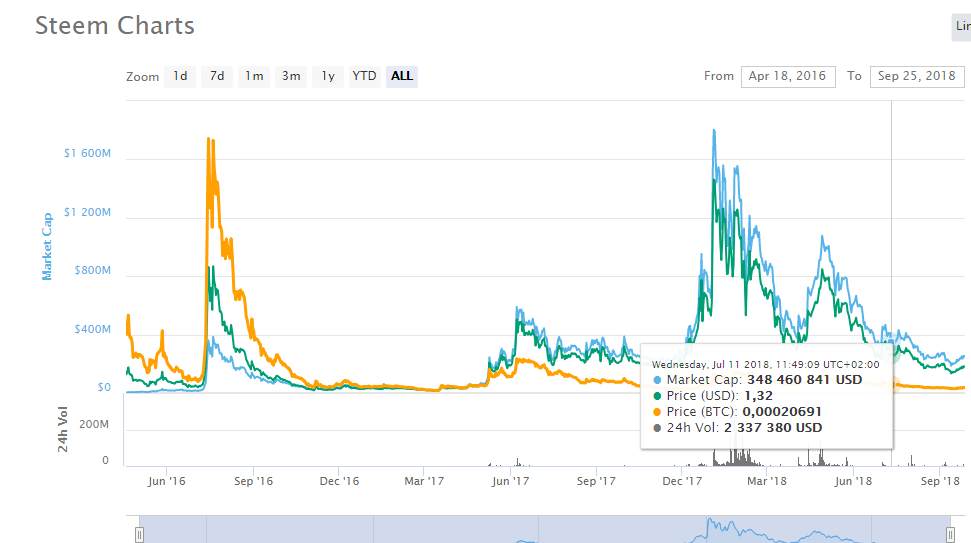Viewport: 971px width, 543px height.
Task: Select the 1m zoom range
Action: 254,76
